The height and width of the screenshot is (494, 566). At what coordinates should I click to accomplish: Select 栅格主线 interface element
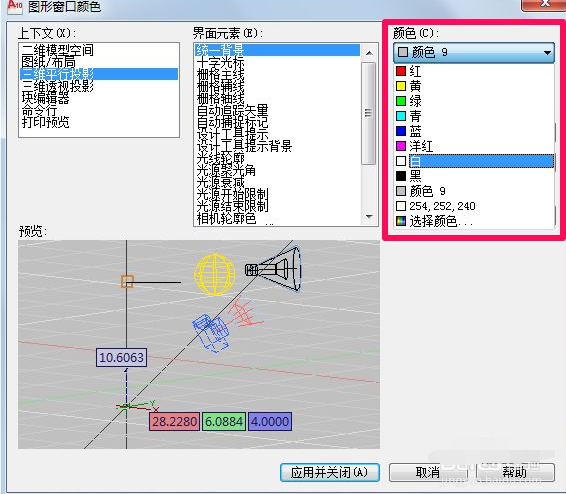coord(220,74)
